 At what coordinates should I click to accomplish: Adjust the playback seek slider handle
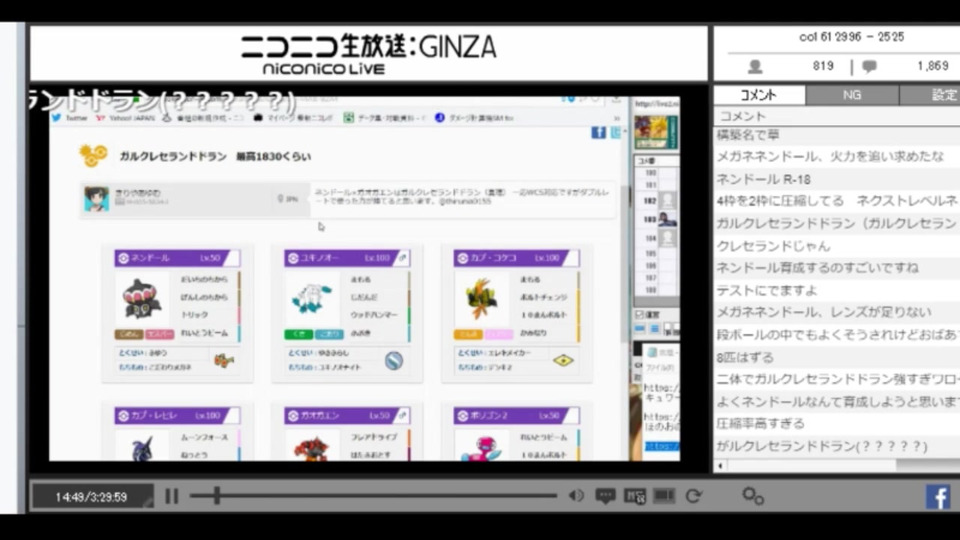click(216, 495)
